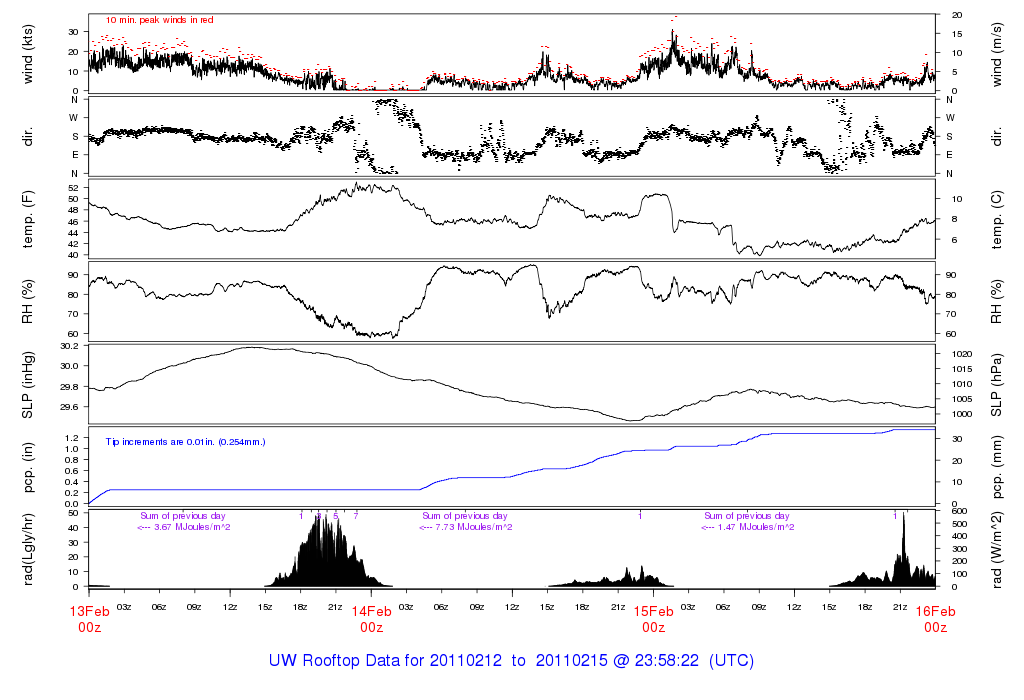The width and height of the screenshot is (1024, 700).
Task: Click the '1015' tick on hPa axis
Action: tap(962, 369)
